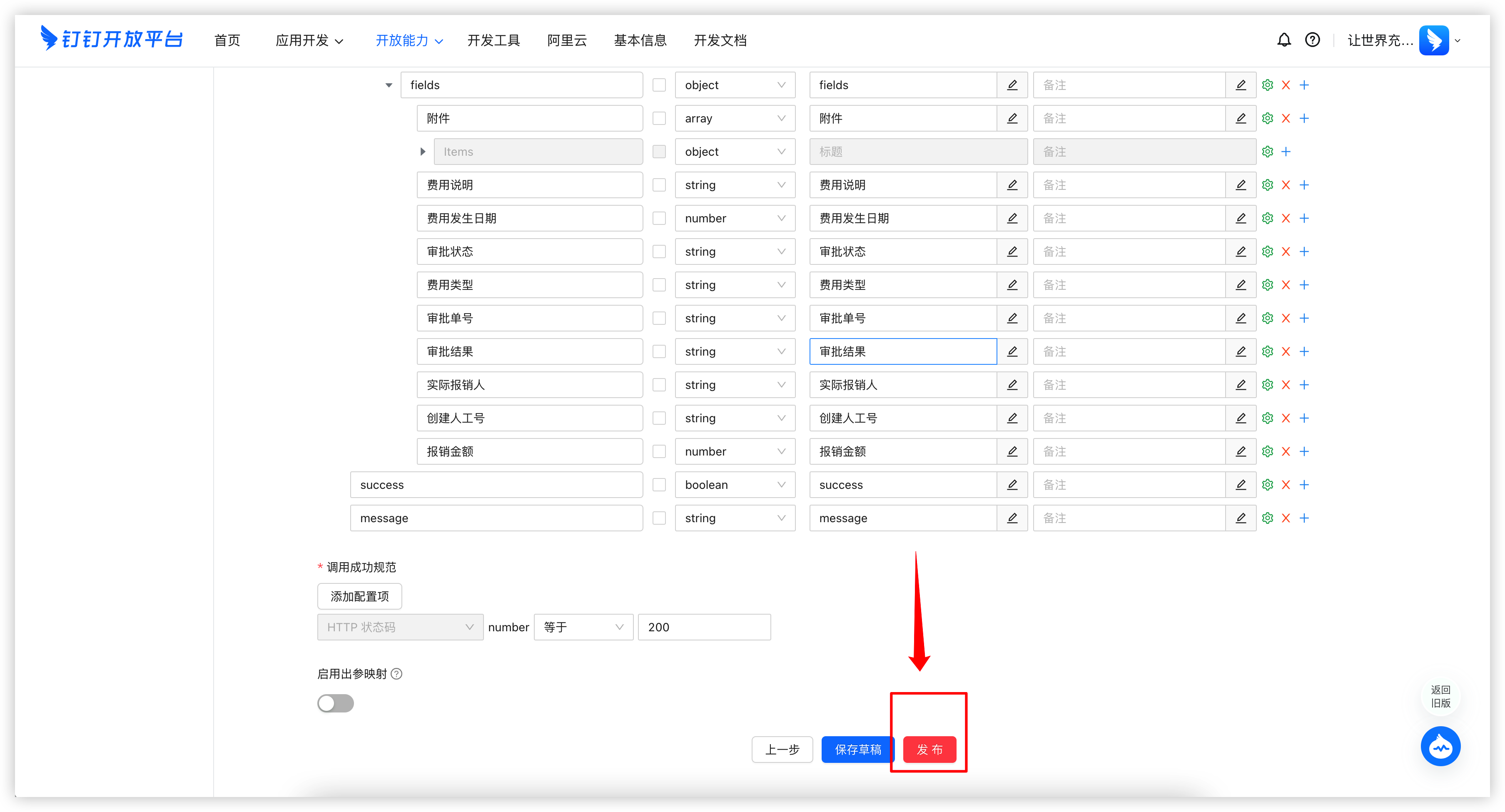Open type dropdown for fields (object)
1505x812 pixels.
735,85
